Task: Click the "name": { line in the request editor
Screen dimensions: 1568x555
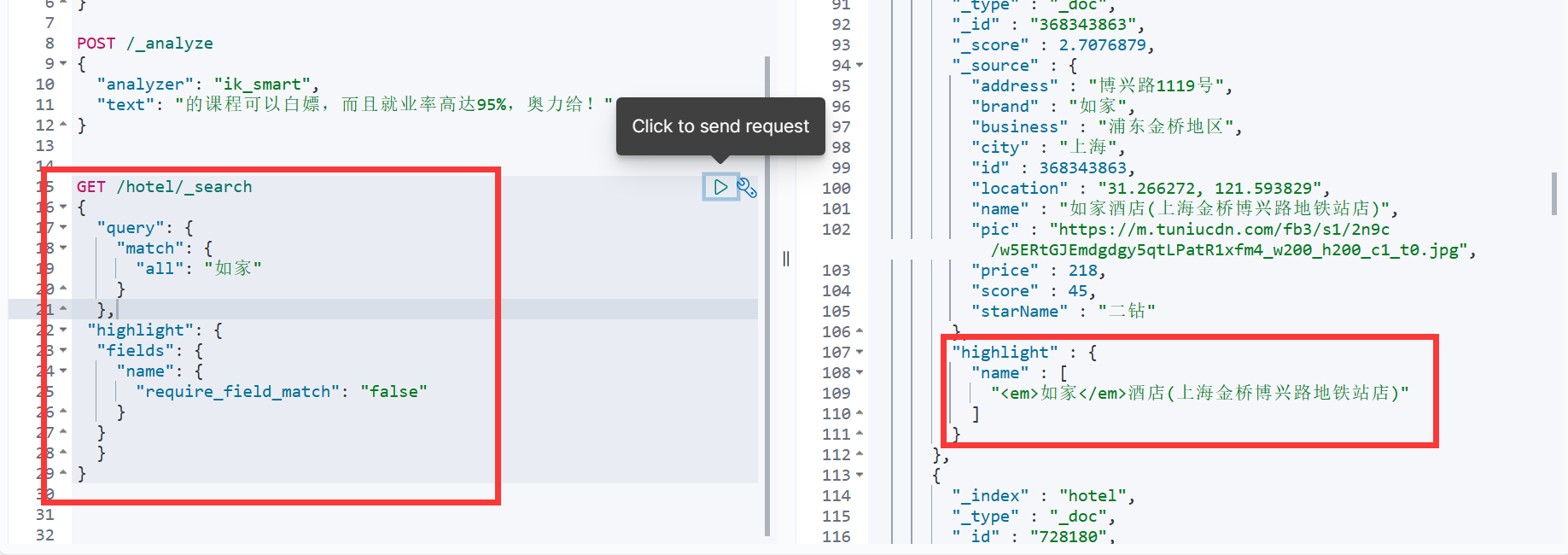Action: coord(160,371)
